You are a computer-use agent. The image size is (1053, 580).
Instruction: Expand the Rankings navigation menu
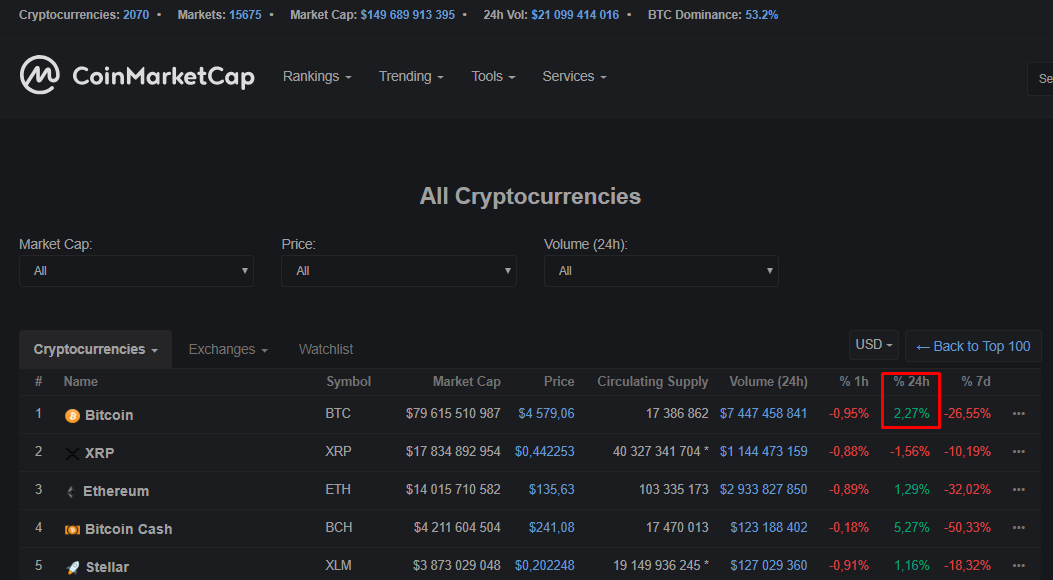pos(317,77)
